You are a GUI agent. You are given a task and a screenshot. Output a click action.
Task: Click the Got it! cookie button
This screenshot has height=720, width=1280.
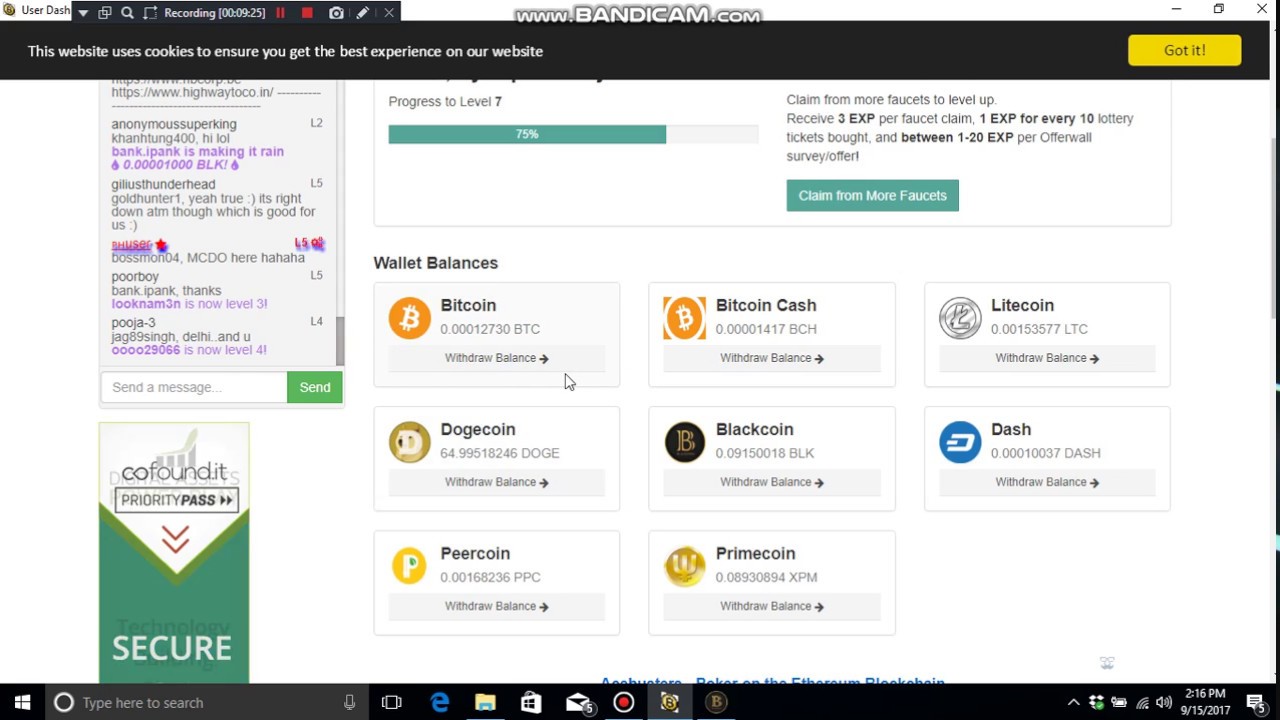coord(1184,50)
